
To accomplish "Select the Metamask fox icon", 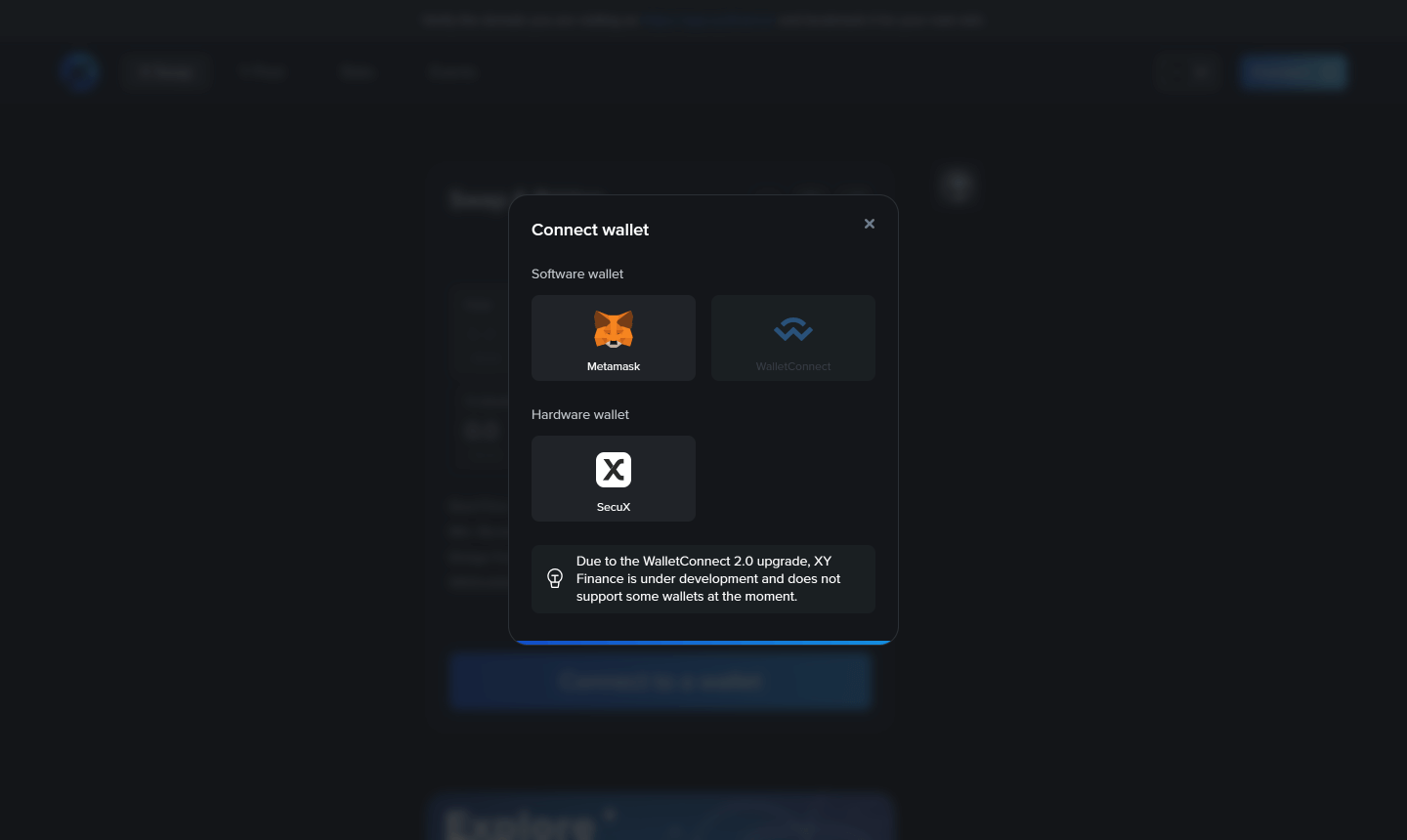I will [x=614, y=330].
